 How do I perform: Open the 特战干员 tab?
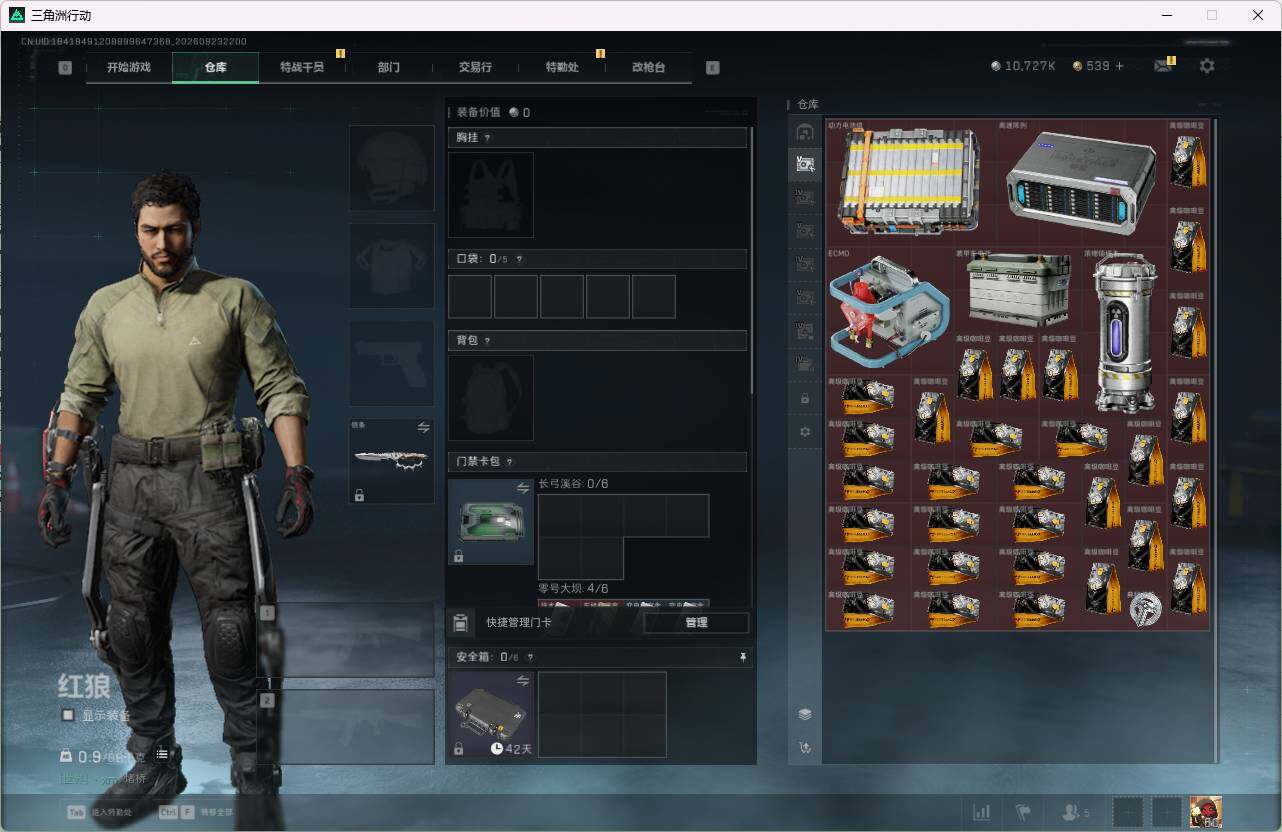pyautogui.click(x=302, y=67)
